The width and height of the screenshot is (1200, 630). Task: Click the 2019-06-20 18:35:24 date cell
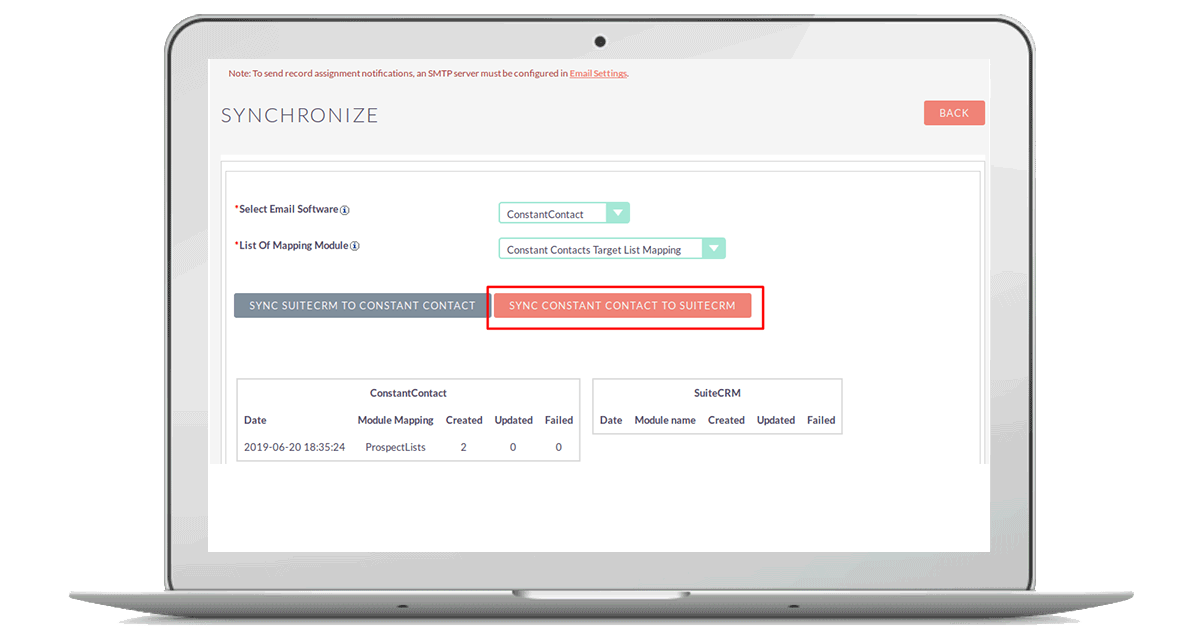click(x=295, y=447)
